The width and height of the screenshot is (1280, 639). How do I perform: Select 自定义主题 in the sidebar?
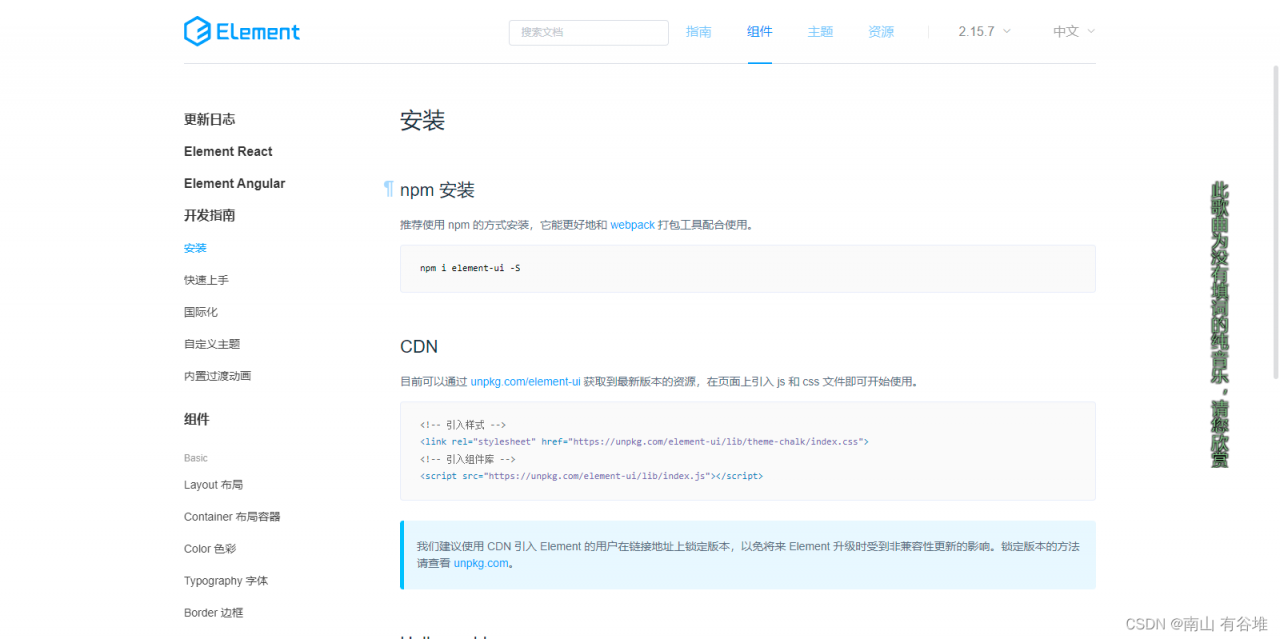(212, 344)
